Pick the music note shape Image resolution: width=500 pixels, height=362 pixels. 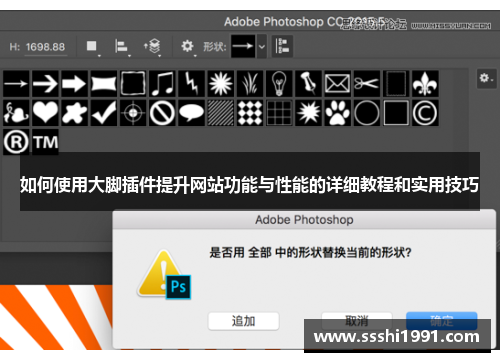coord(162,84)
